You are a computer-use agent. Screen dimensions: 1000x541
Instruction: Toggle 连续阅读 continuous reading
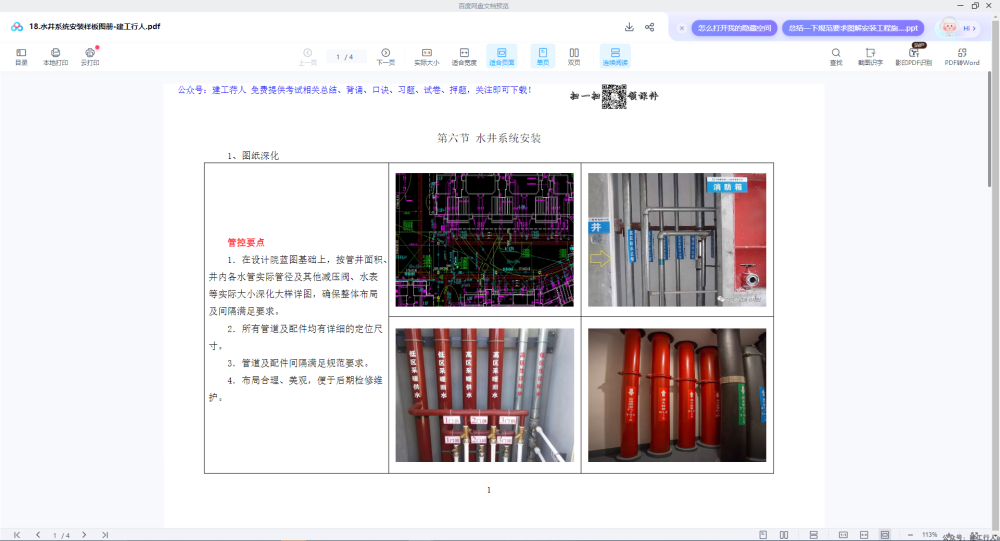click(615, 56)
